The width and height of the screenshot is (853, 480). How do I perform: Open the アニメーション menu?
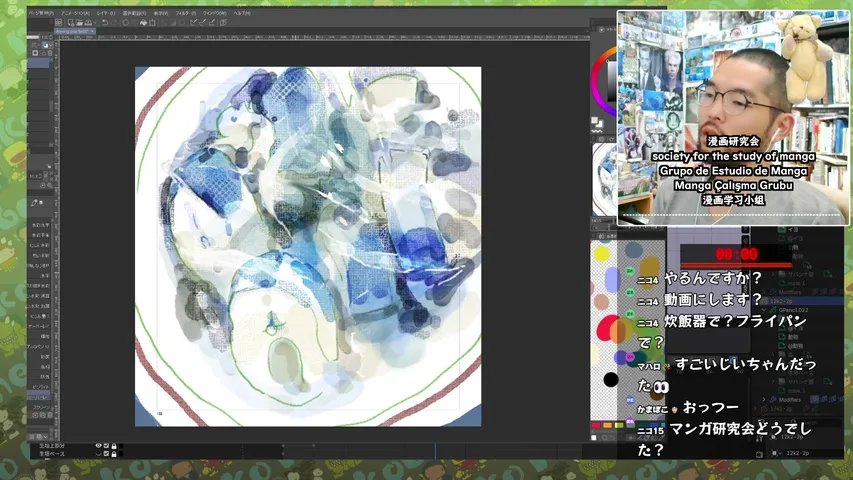76,13
